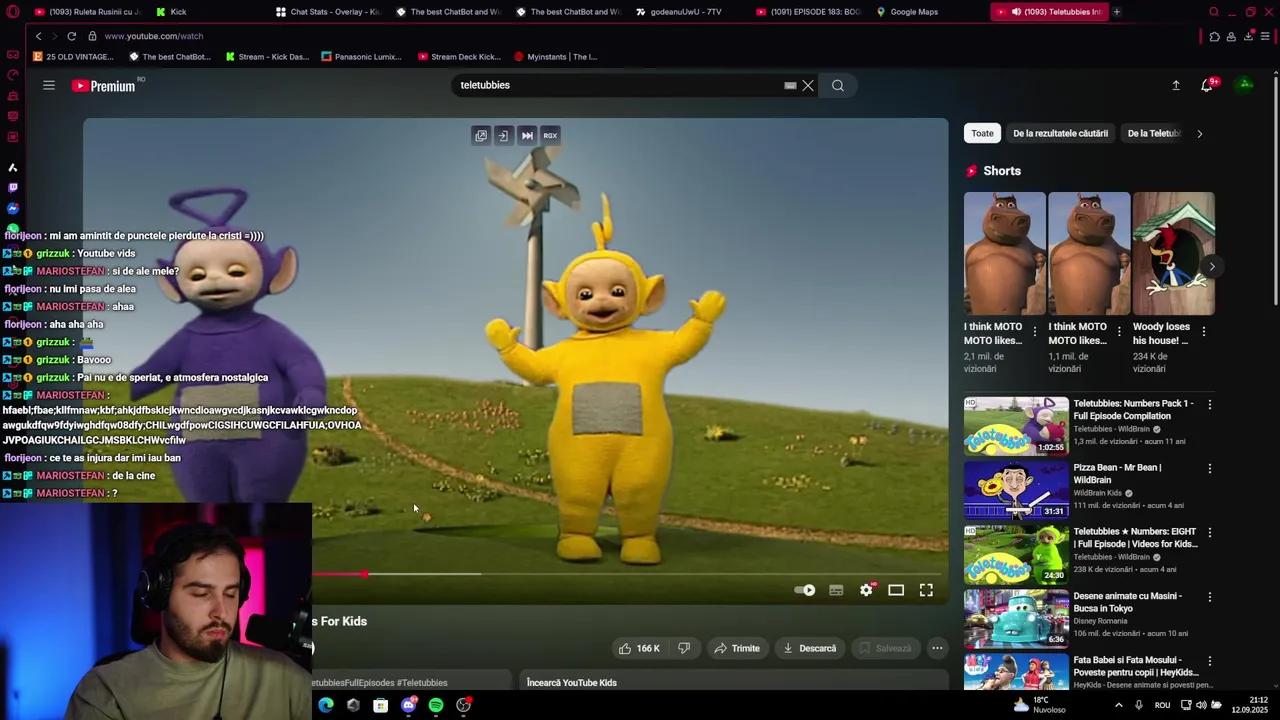The height and width of the screenshot is (720, 1280).
Task: Open options for Desene animate cu Masini
Action: click(x=1210, y=597)
